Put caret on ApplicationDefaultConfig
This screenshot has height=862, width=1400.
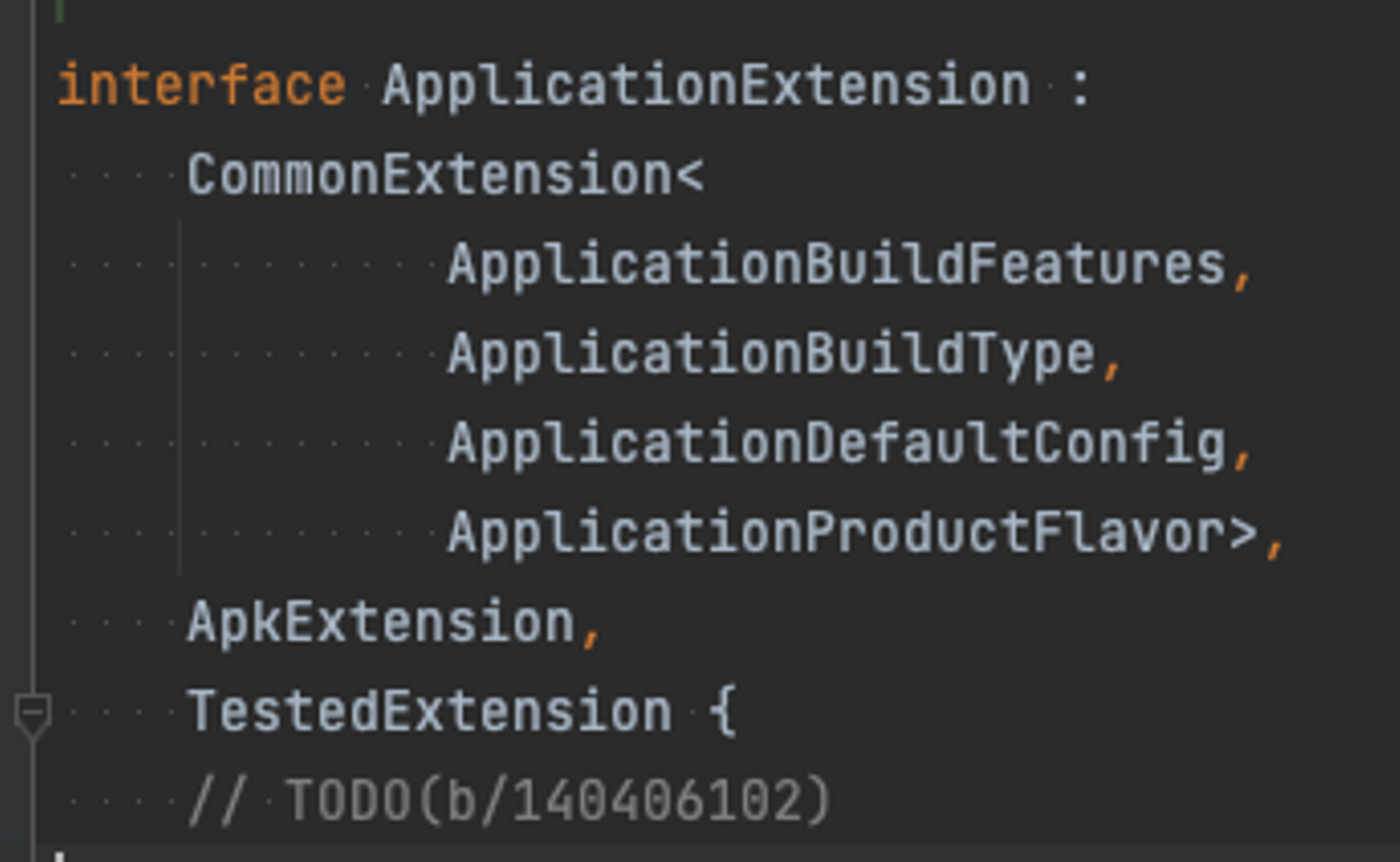coord(836,444)
